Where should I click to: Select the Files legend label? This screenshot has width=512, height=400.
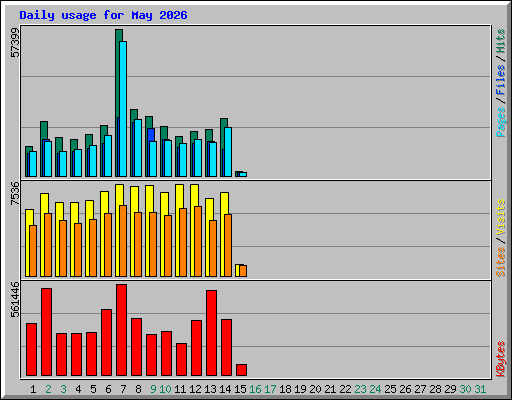(x=500, y=79)
